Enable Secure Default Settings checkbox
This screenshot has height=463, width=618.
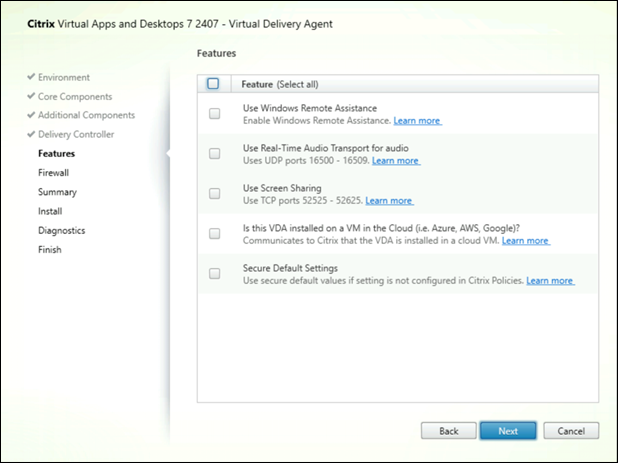click(x=214, y=273)
